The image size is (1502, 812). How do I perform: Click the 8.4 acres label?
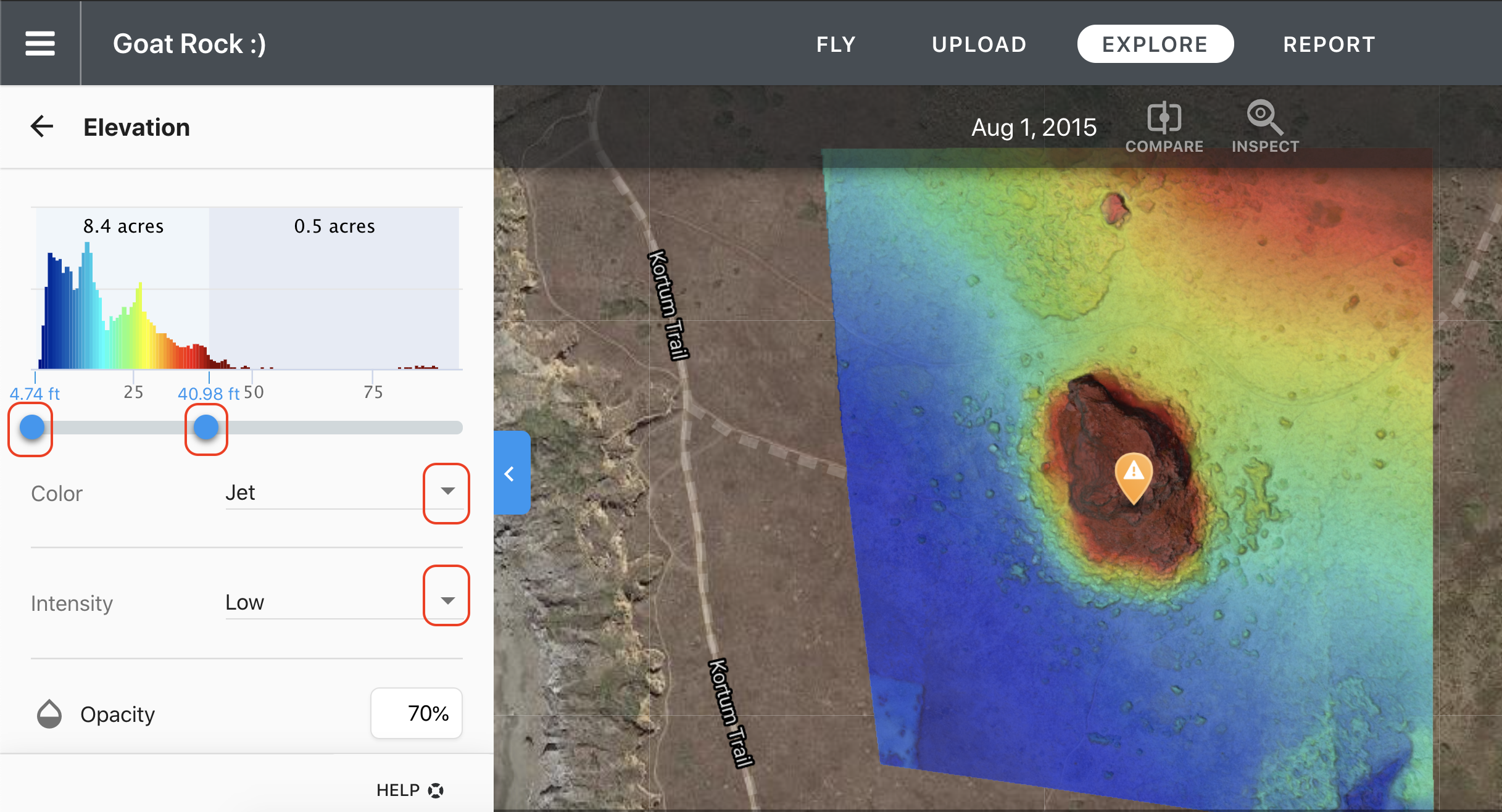click(123, 226)
